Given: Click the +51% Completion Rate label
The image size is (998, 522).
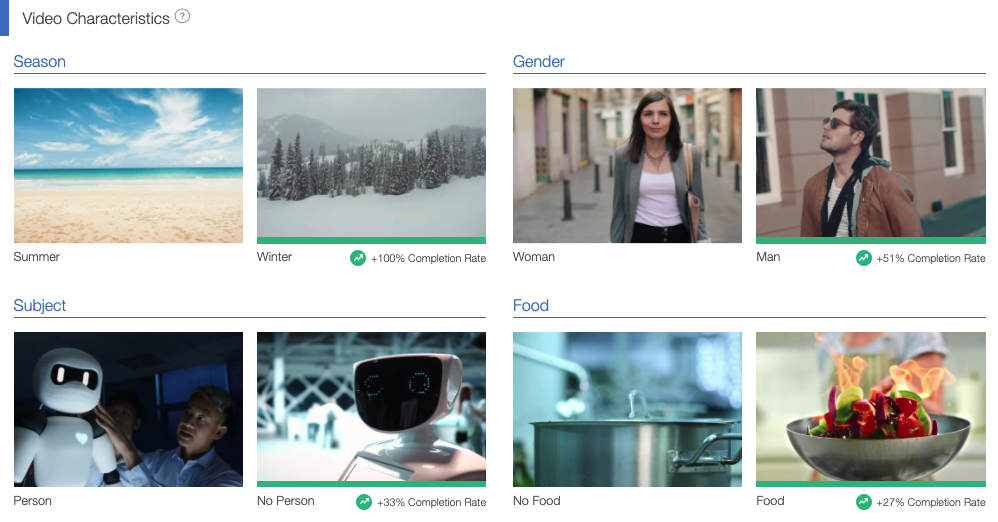Looking at the screenshot, I should pos(931,259).
